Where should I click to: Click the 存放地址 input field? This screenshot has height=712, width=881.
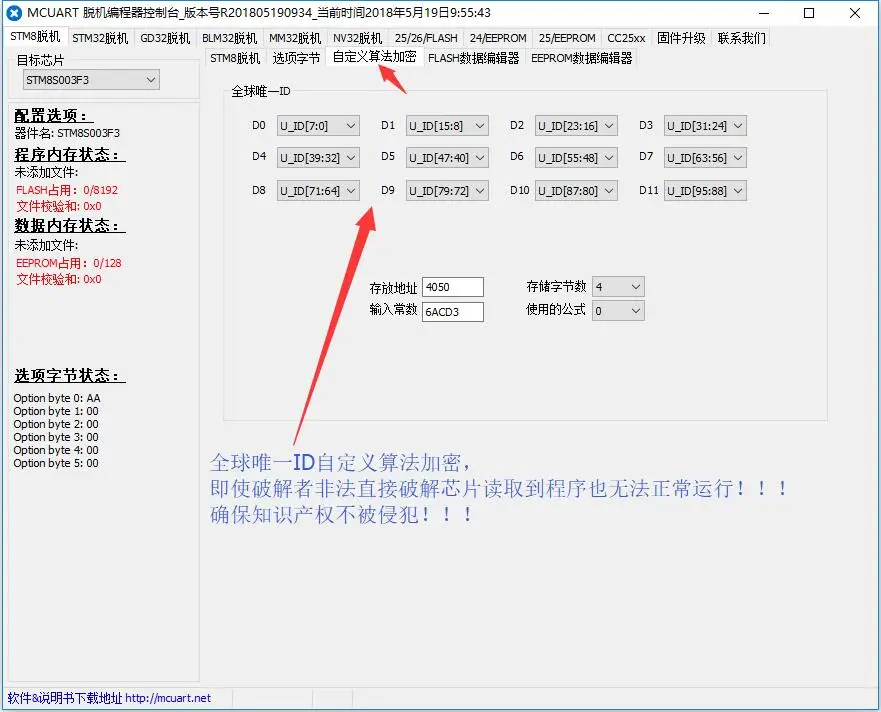click(x=453, y=287)
